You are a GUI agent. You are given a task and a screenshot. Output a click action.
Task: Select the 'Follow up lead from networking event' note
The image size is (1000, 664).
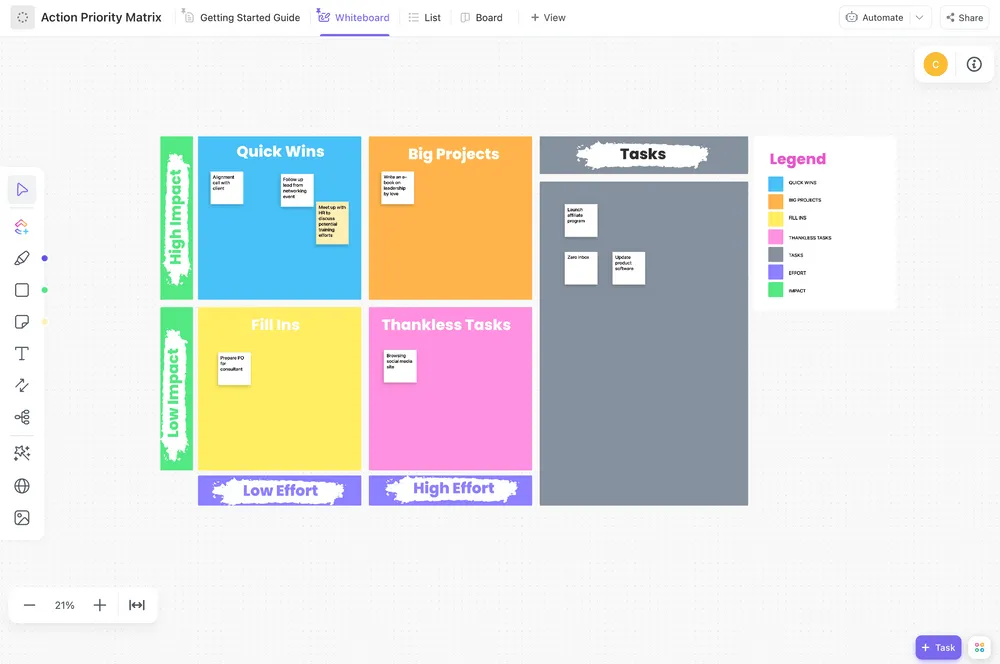tap(297, 190)
